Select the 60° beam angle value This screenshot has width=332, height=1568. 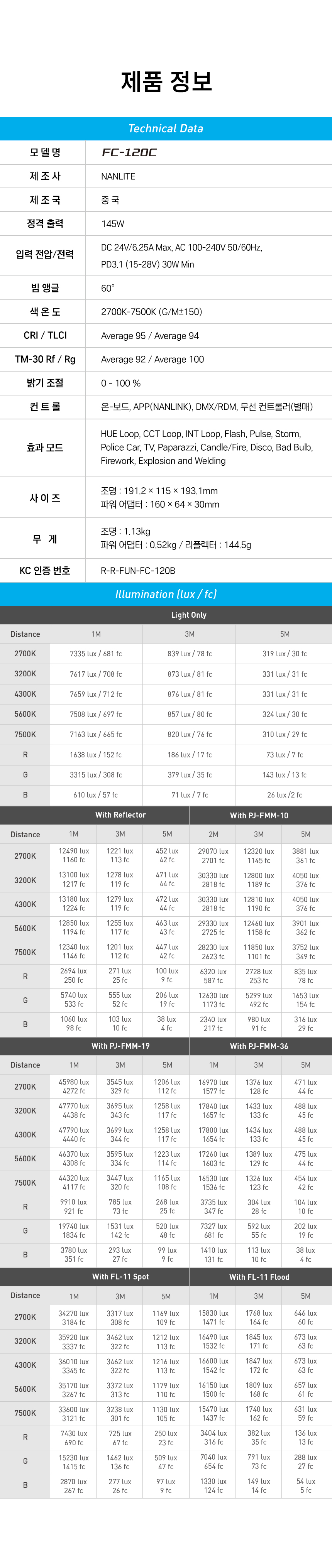coord(108,289)
